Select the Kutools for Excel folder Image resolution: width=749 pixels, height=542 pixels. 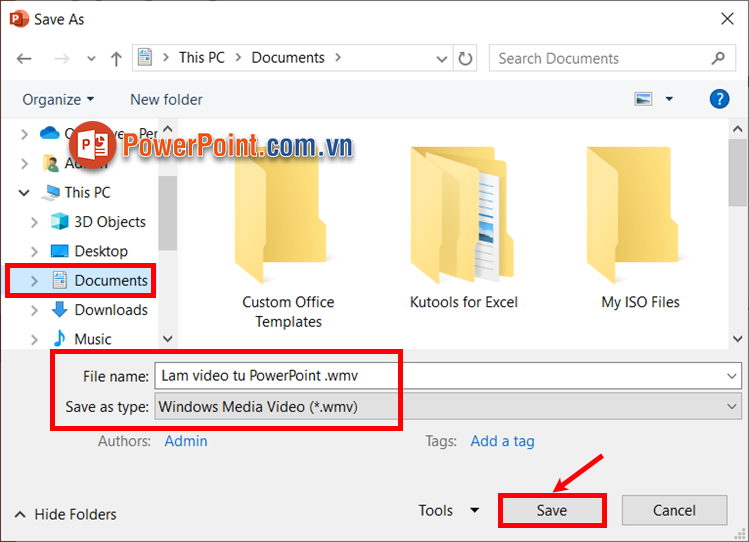point(463,228)
